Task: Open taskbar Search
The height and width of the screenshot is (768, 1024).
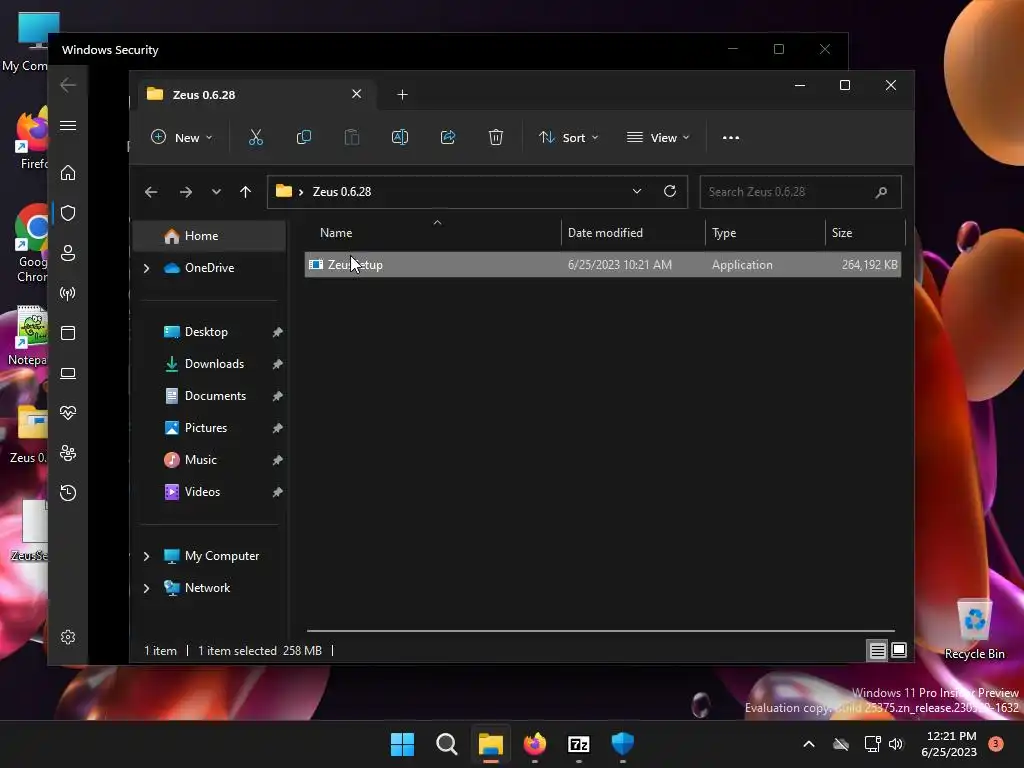Action: tap(447, 744)
